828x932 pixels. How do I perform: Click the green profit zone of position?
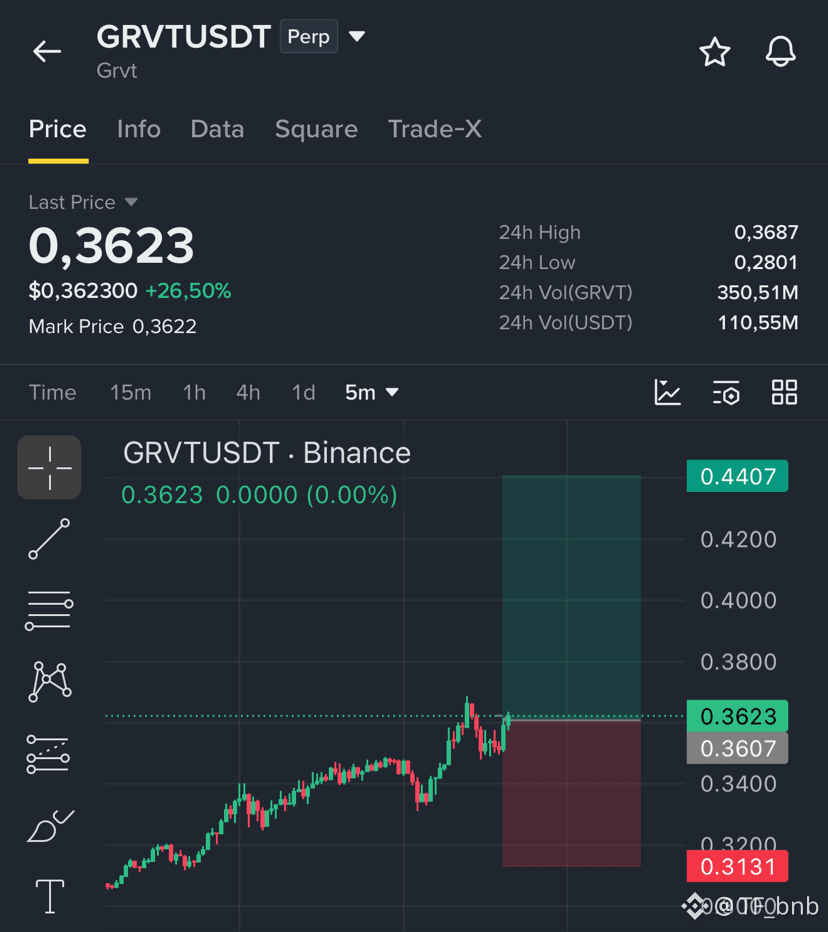(571, 597)
